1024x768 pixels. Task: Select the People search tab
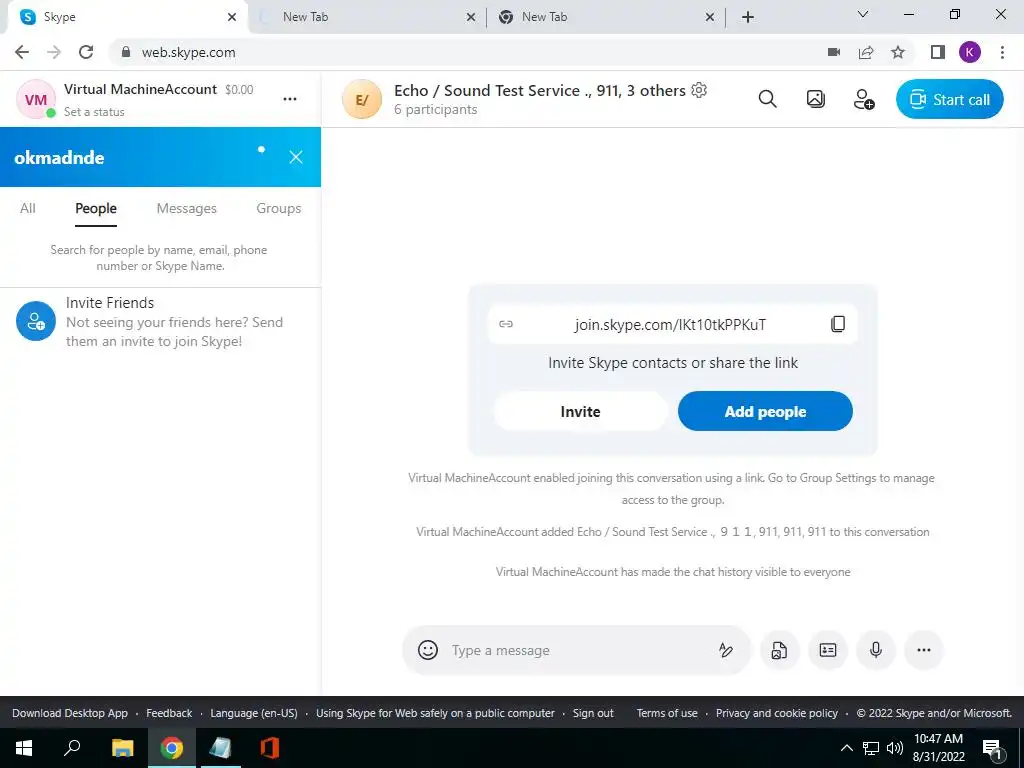click(x=96, y=208)
